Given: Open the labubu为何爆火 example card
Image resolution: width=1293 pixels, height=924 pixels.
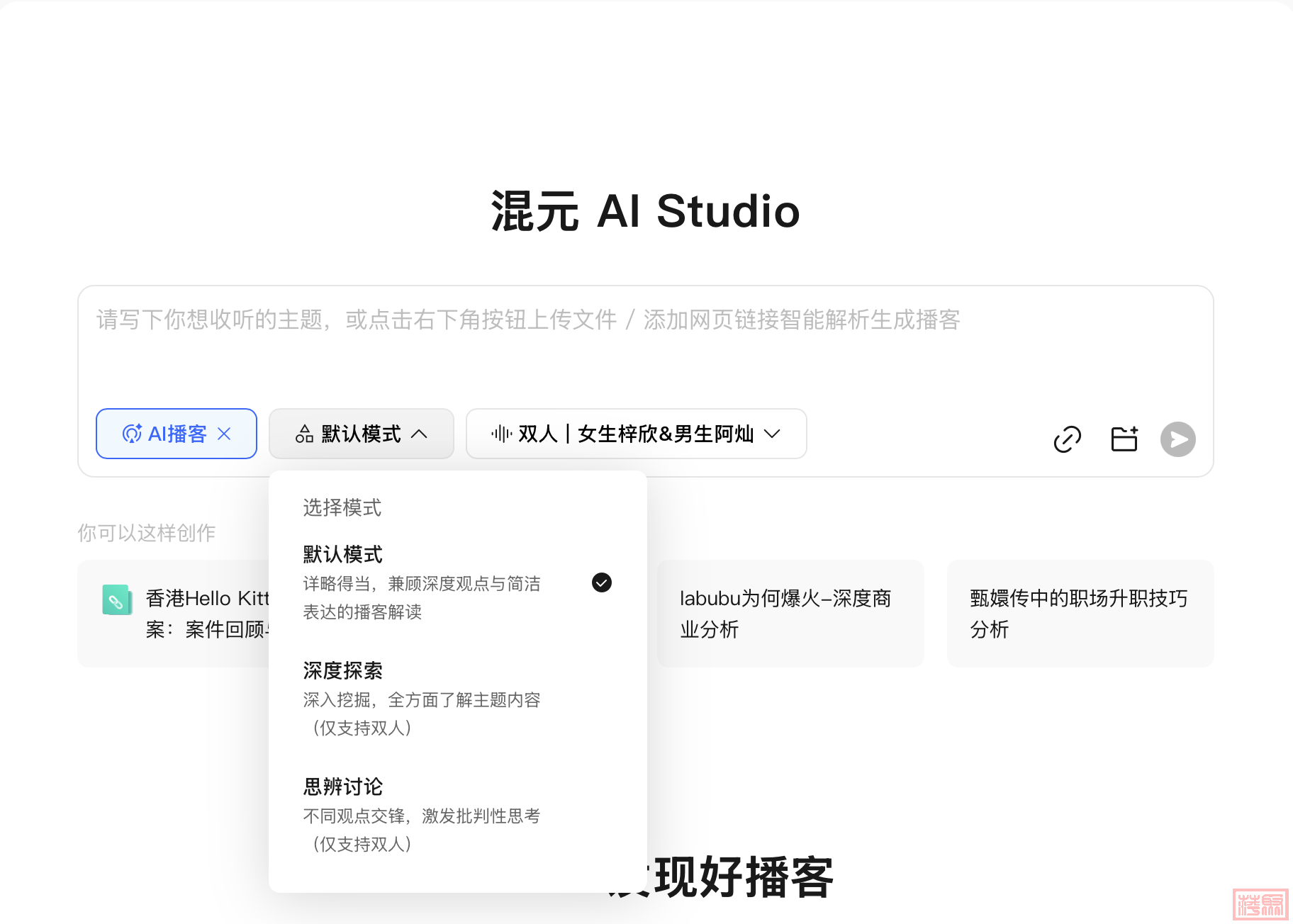Looking at the screenshot, I should pyautogui.click(x=790, y=614).
